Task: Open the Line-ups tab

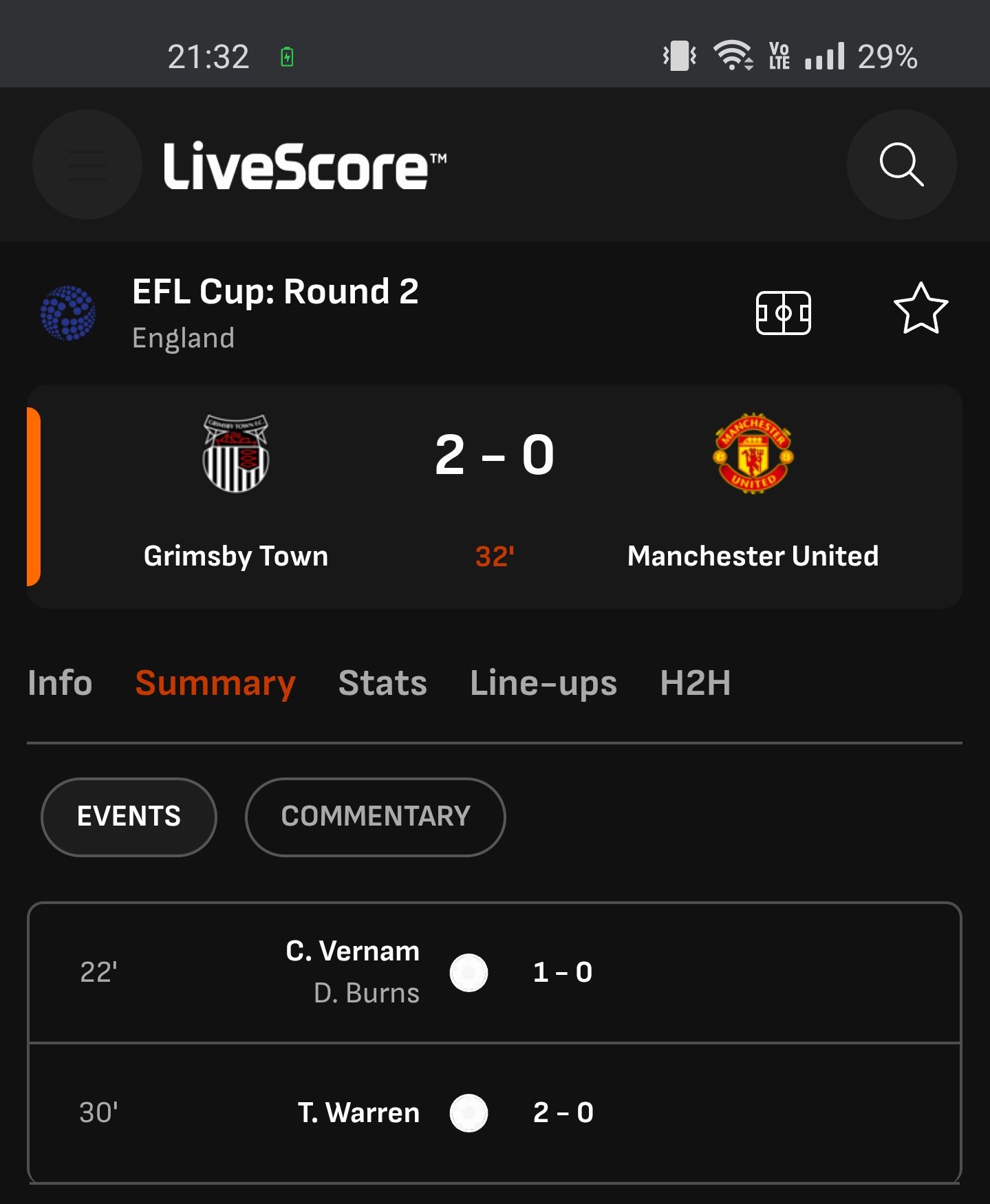Action: pyautogui.click(x=544, y=683)
